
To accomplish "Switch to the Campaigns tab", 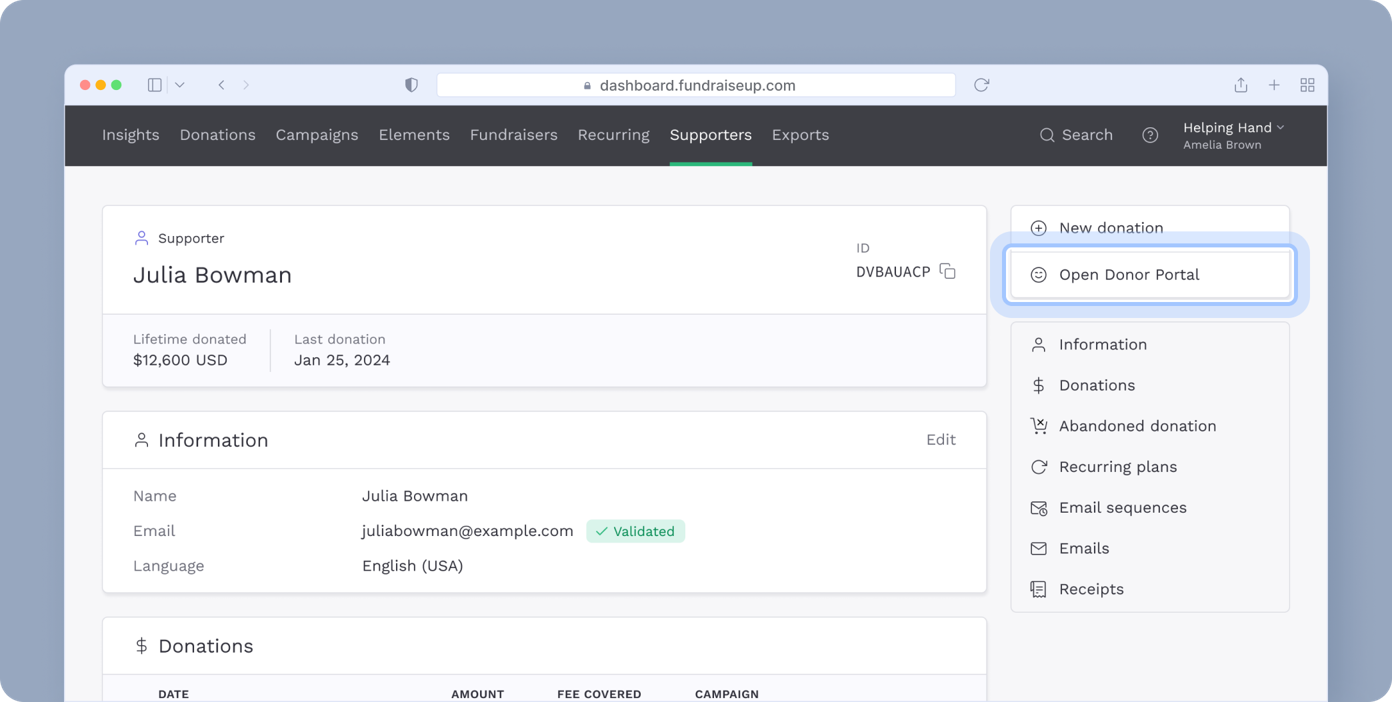I will click(316, 135).
